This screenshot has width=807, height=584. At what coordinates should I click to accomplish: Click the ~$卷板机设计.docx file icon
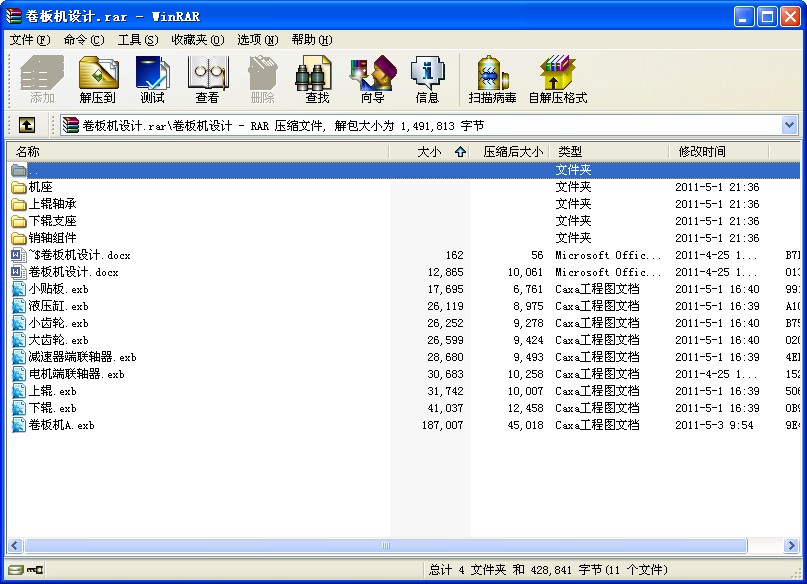[19, 255]
